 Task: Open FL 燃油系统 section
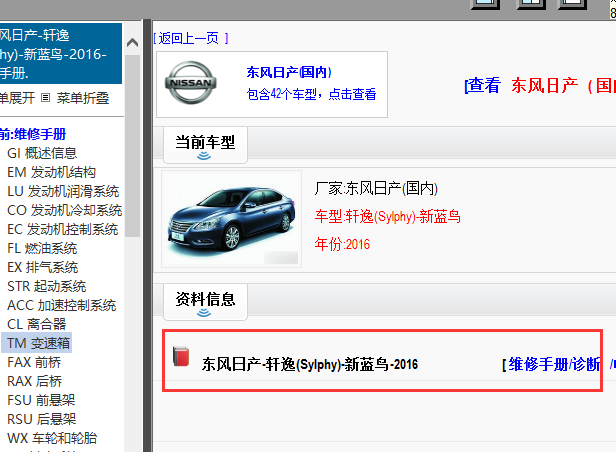pos(42,248)
